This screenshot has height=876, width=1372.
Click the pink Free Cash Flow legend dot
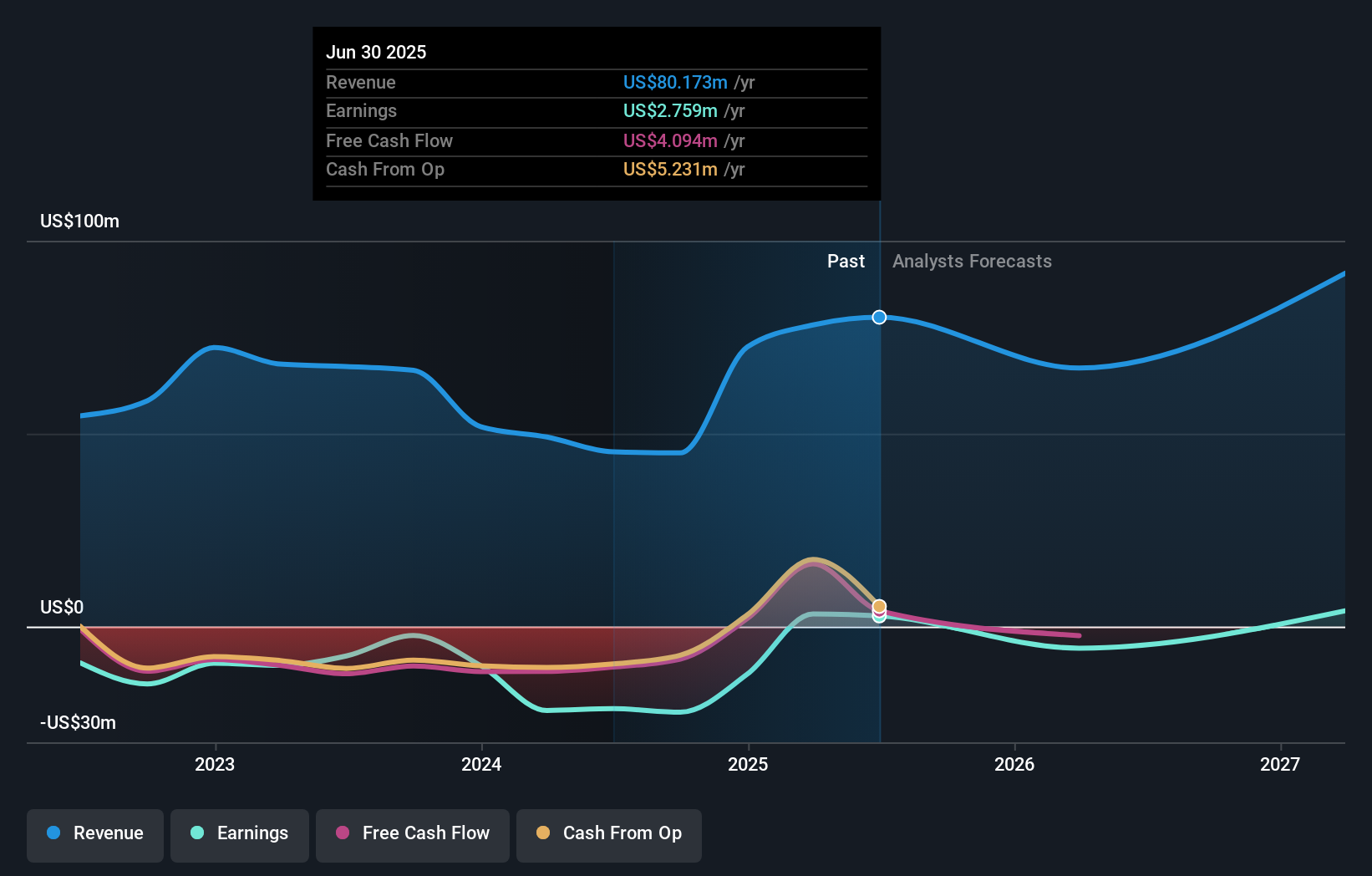click(343, 833)
